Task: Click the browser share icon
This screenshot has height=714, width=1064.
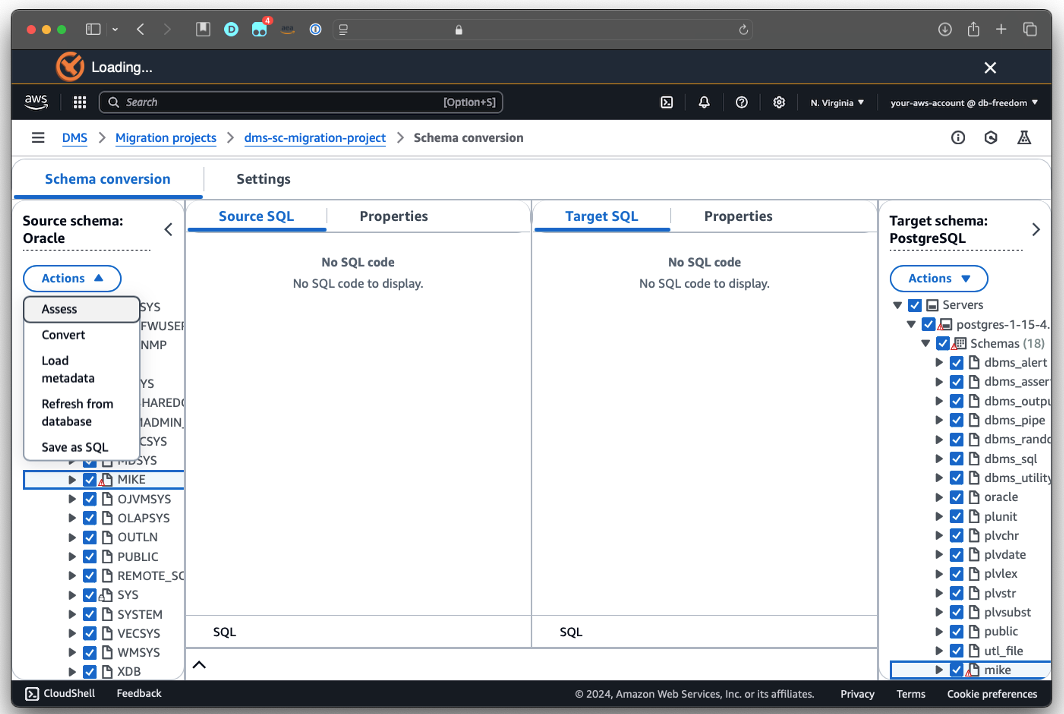Action: (x=973, y=29)
